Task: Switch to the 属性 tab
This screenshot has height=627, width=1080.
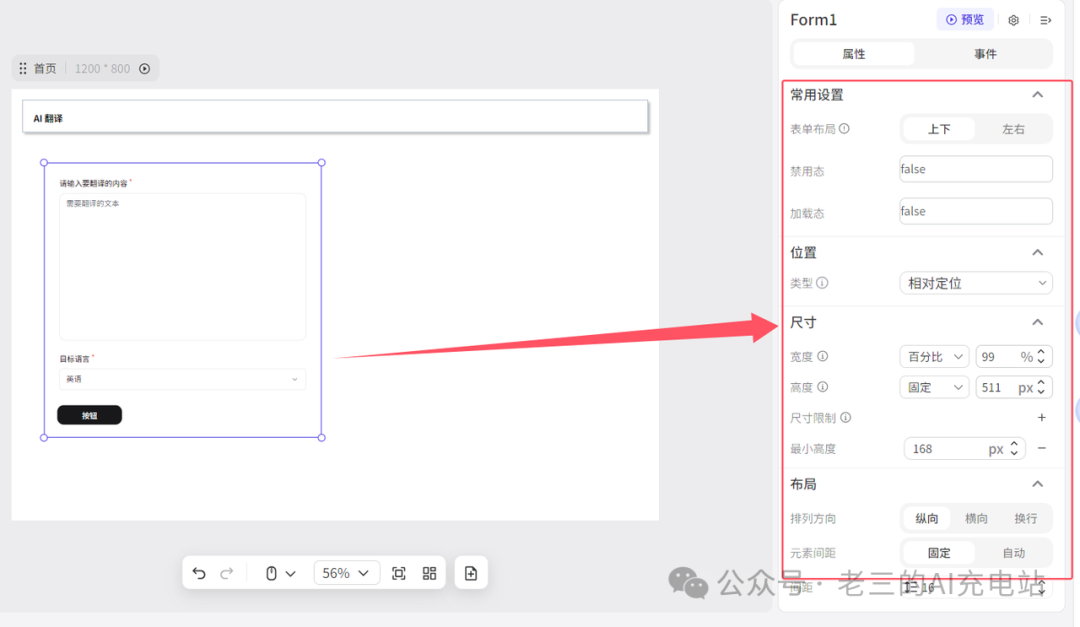Action: point(853,54)
